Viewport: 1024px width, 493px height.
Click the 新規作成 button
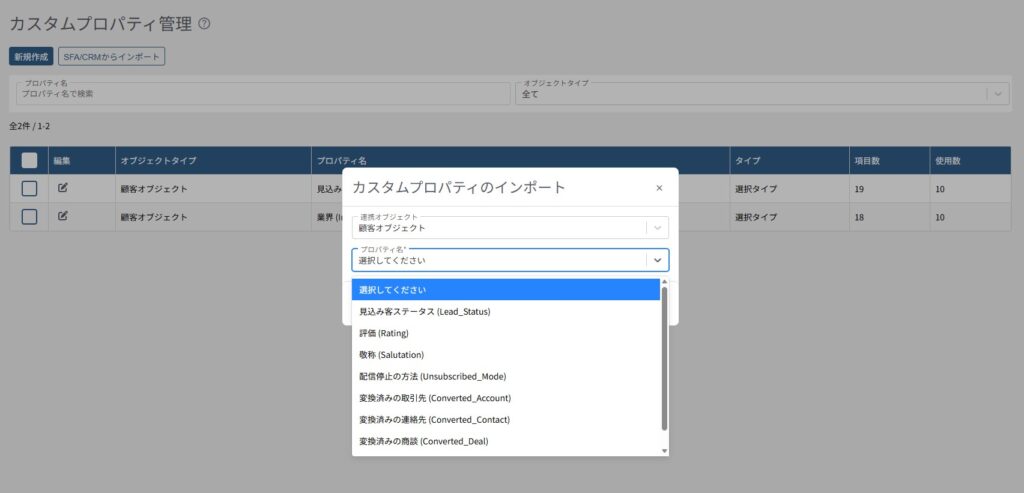coord(31,57)
